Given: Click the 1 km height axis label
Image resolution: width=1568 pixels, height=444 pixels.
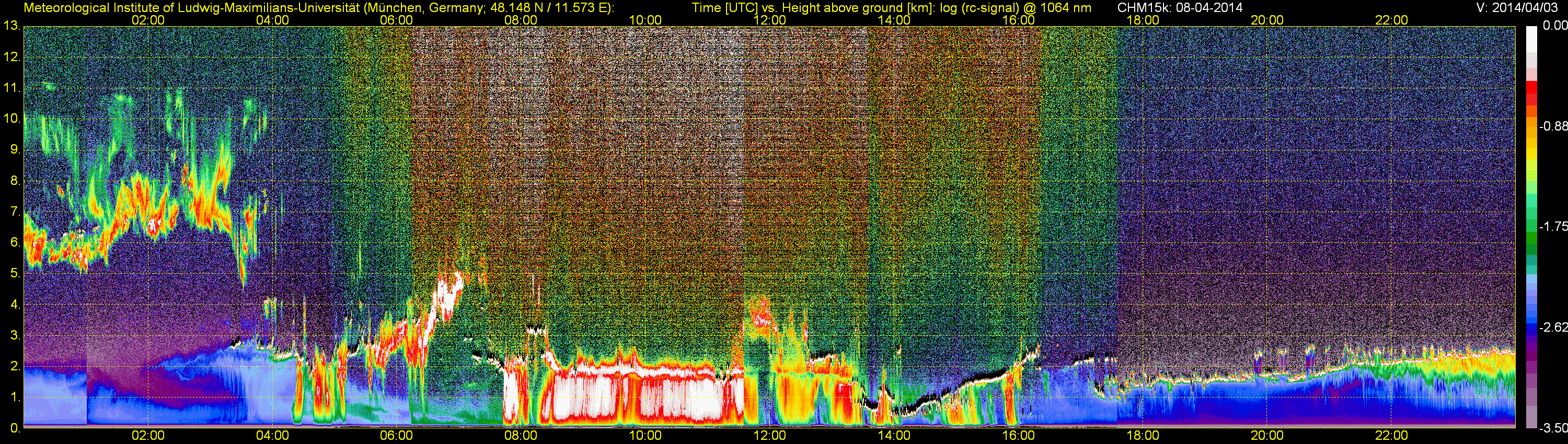Looking at the screenshot, I should click(x=15, y=397).
